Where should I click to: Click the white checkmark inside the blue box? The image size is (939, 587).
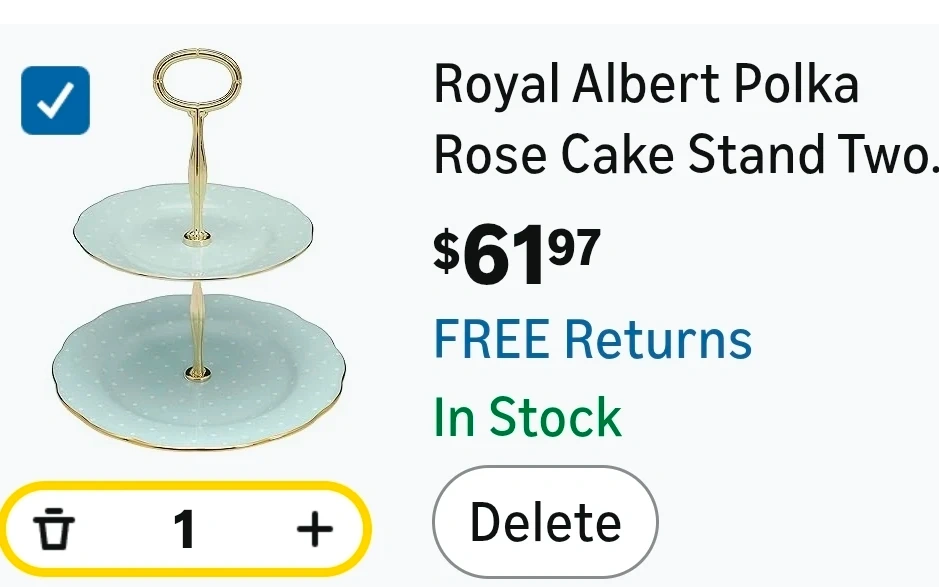coord(55,100)
